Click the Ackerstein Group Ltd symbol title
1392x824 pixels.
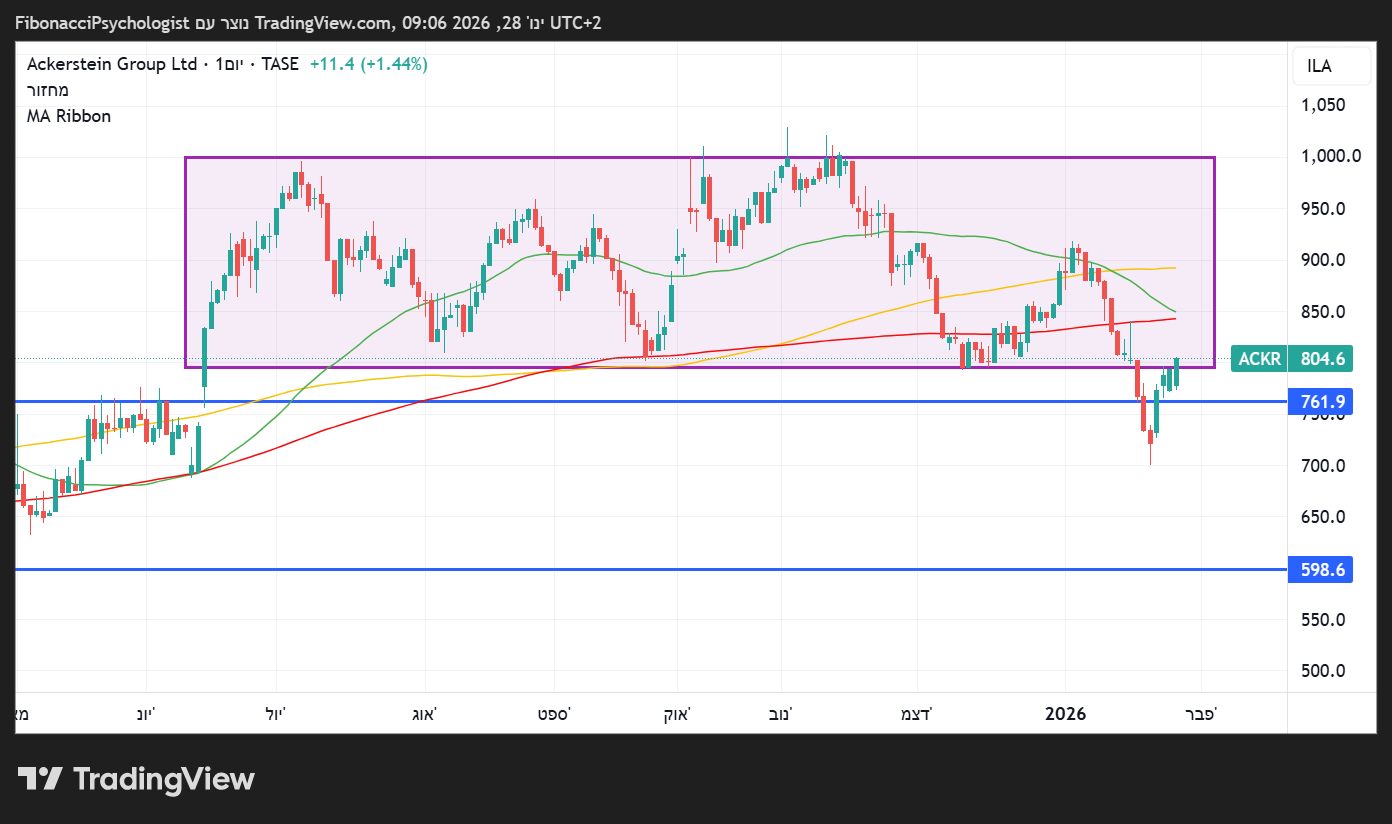(x=112, y=64)
